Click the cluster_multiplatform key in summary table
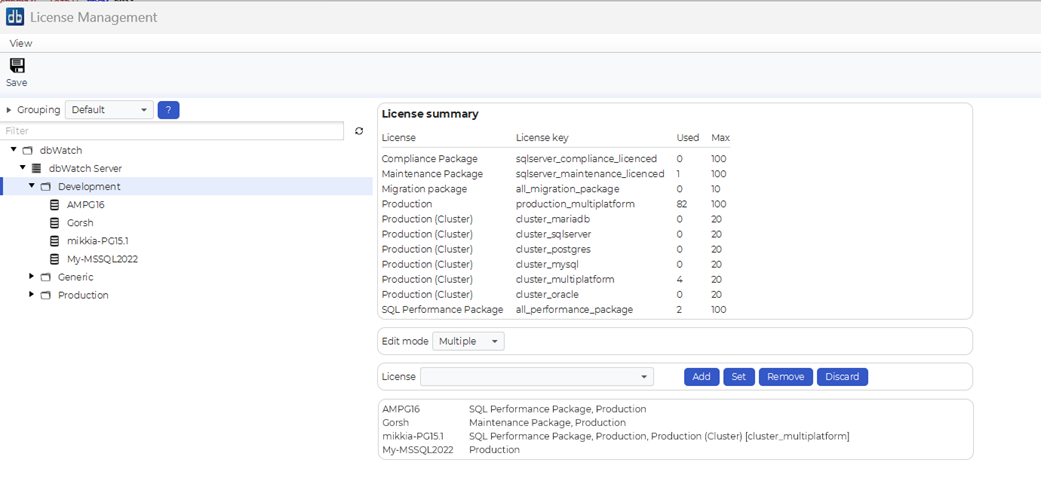Image resolution: width=1041 pixels, height=487 pixels. 565,279
